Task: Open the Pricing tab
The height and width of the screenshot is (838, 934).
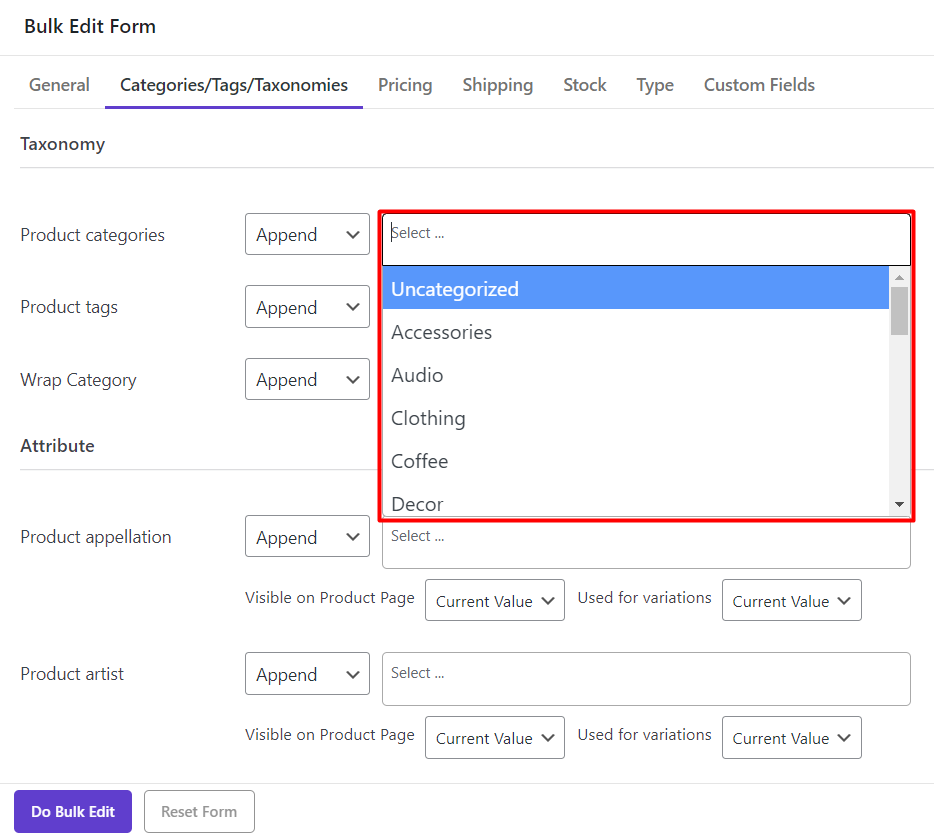Action: click(x=405, y=85)
